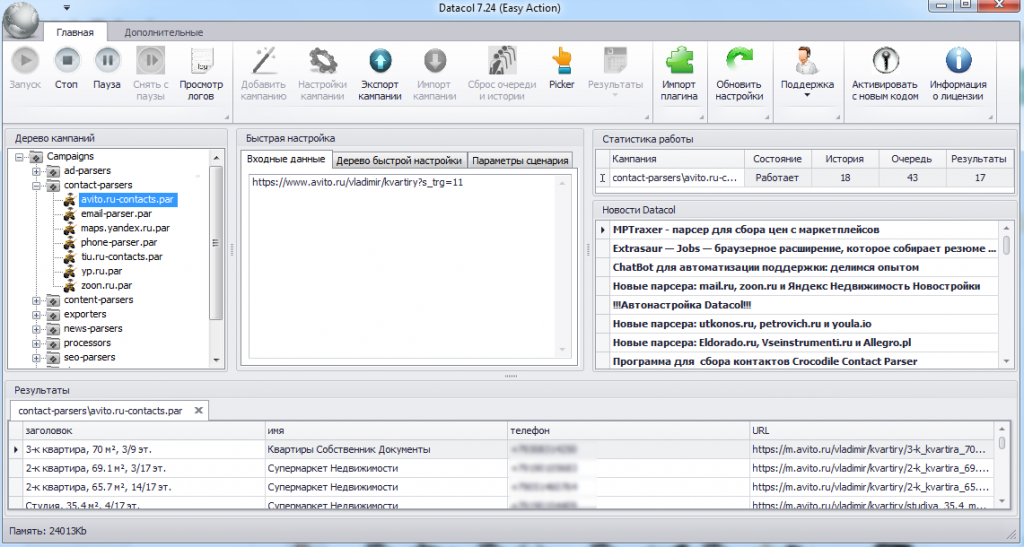The width and height of the screenshot is (1024, 547).
Task: Pause the campaign with Пауза icon
Action: point(107,61)
